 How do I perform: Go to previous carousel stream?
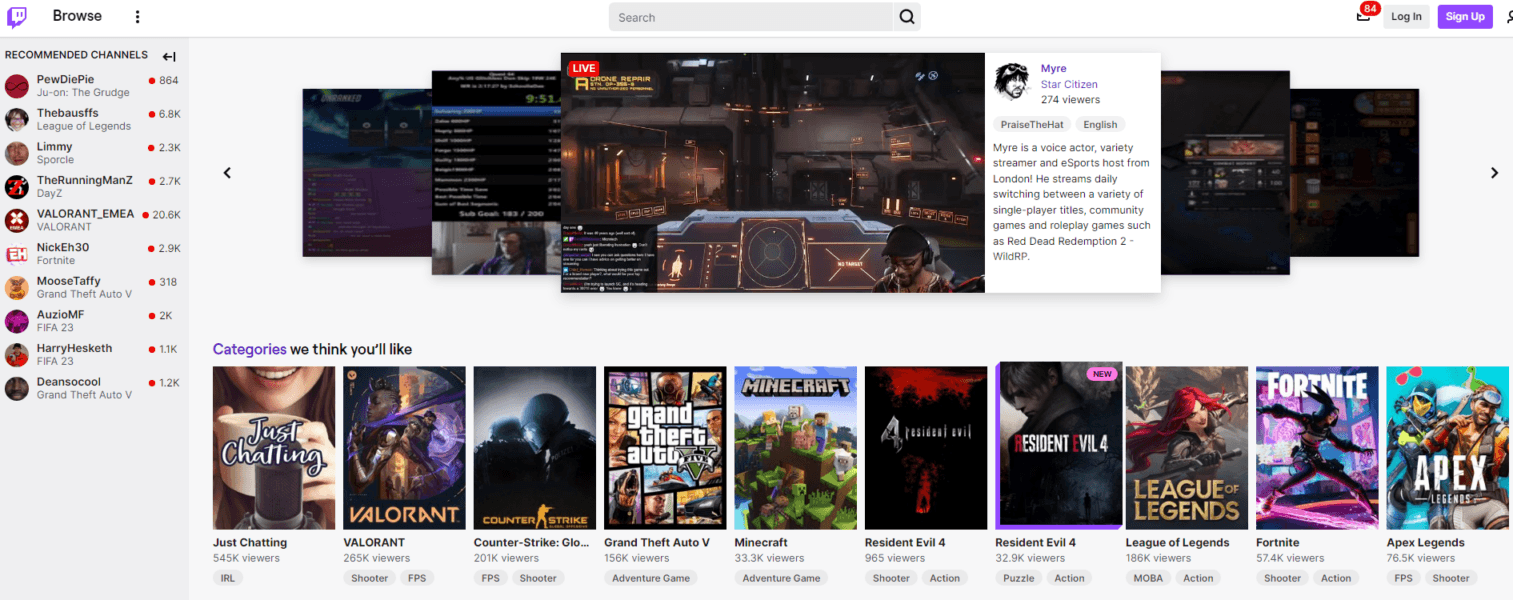click(x=227, y=173)
